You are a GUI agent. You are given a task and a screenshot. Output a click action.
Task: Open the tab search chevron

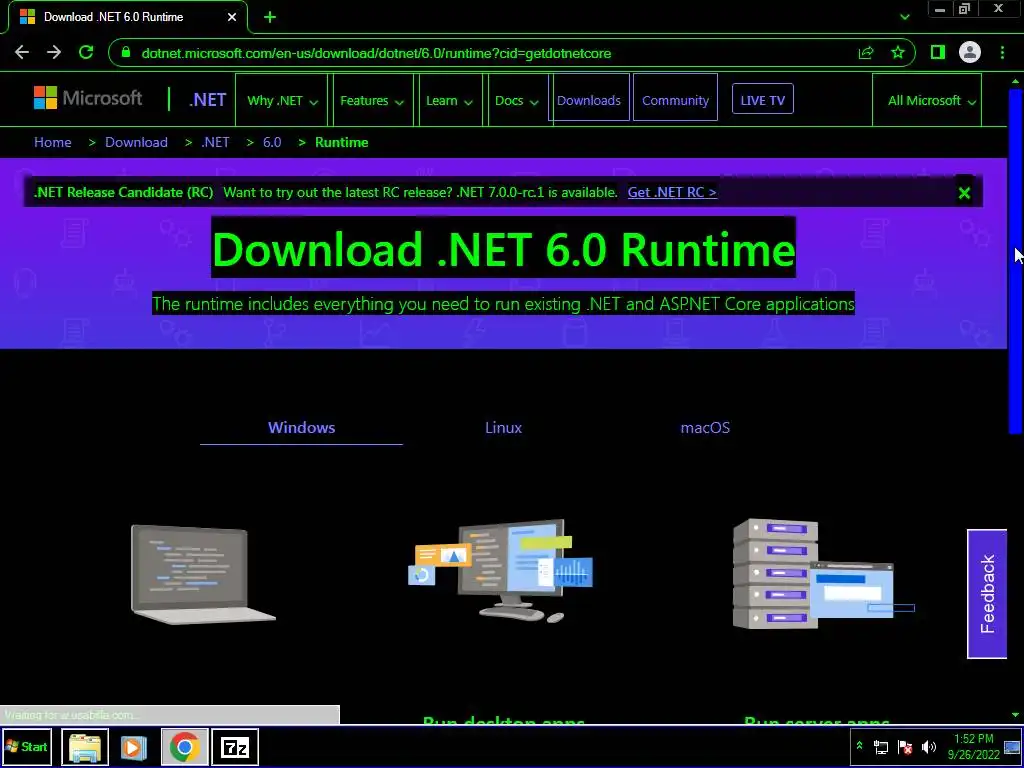click(904, 17)
